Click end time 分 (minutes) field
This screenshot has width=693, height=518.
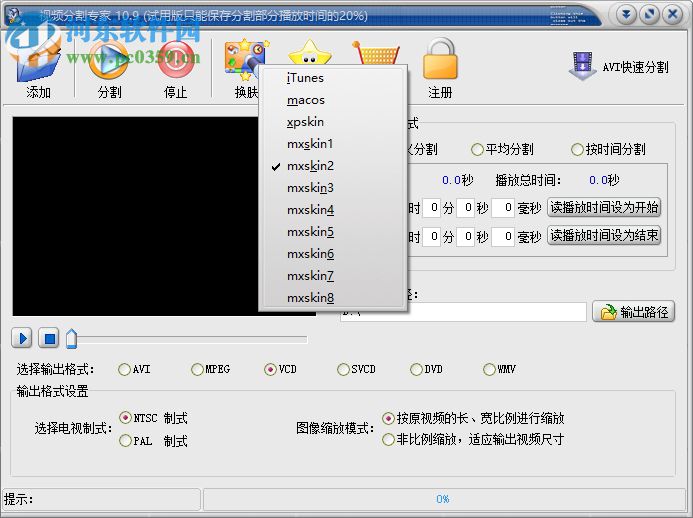pos(431,237)
